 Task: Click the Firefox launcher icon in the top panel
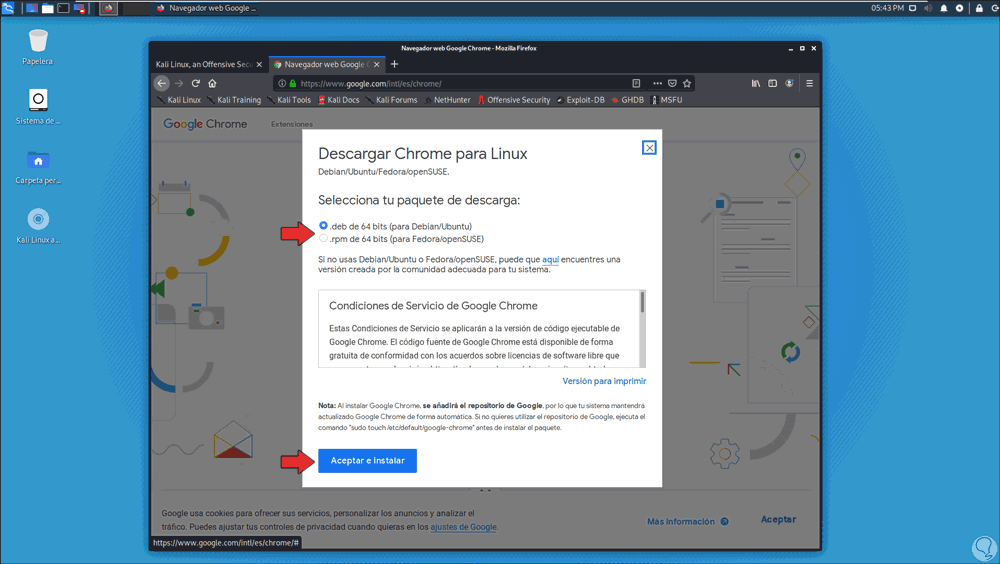tap(108, 8)
